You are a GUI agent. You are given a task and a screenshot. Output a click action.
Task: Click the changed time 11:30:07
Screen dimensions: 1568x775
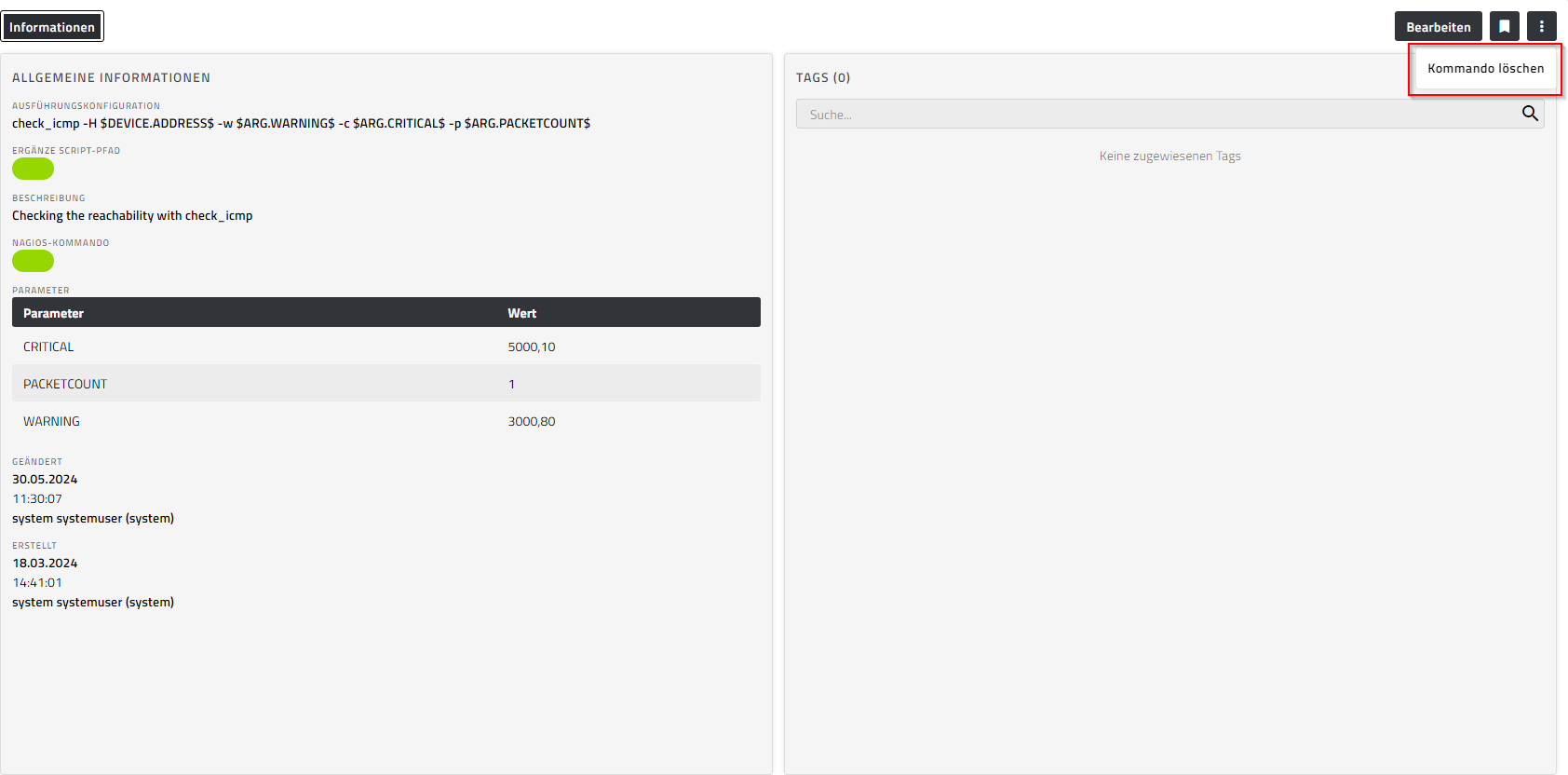tap(37, 498)
